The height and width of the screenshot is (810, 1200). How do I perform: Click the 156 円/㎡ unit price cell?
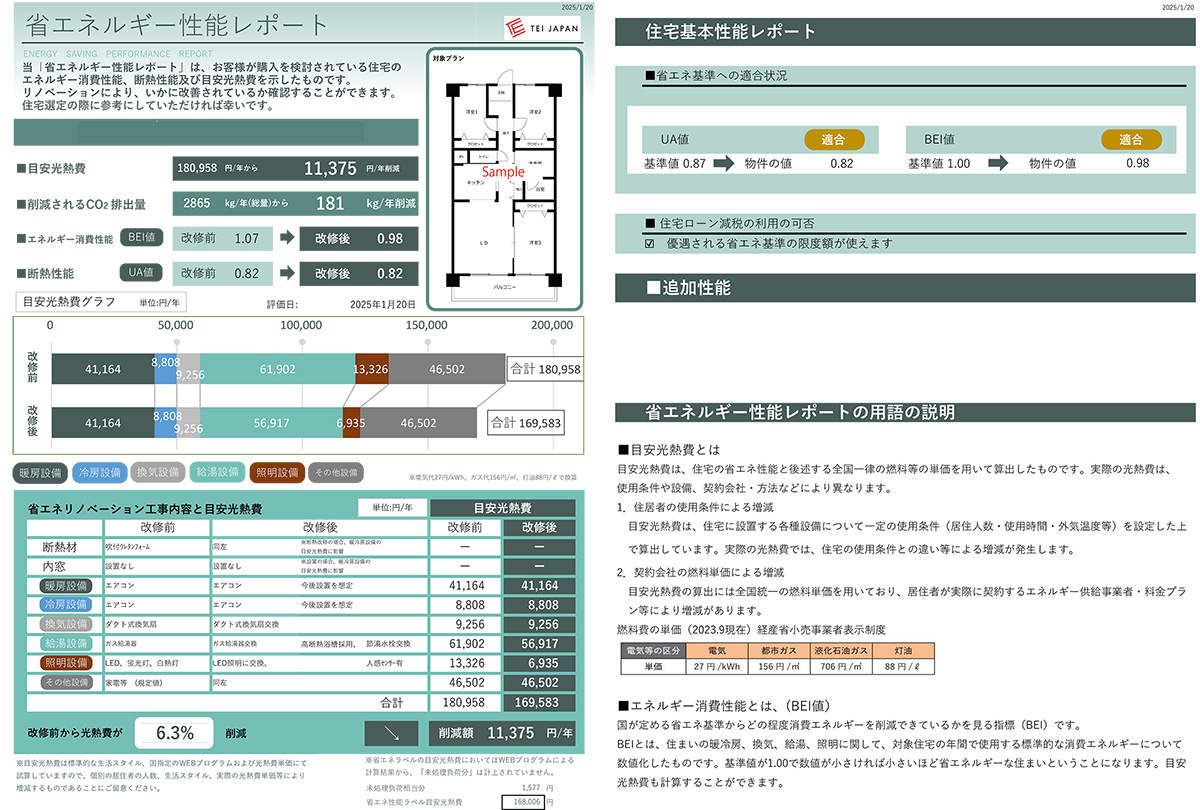[777, 665]
